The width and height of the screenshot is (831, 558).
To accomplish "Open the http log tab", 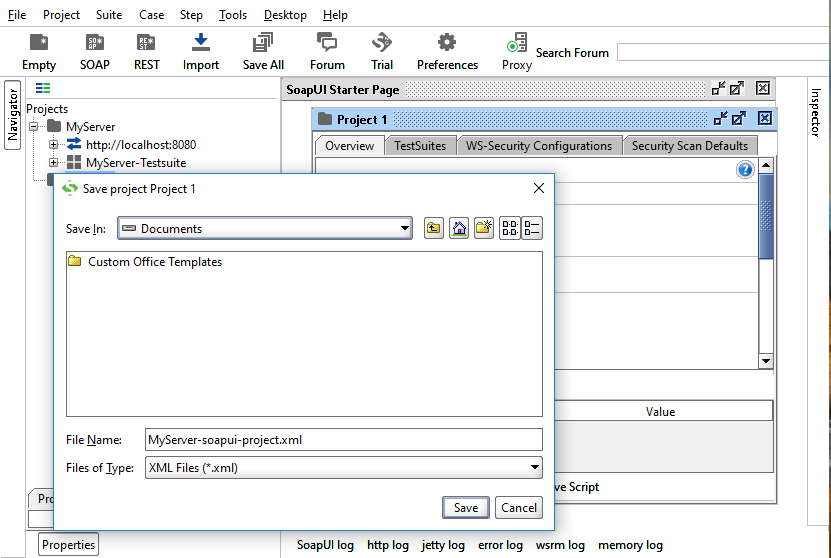I will 388,545.
